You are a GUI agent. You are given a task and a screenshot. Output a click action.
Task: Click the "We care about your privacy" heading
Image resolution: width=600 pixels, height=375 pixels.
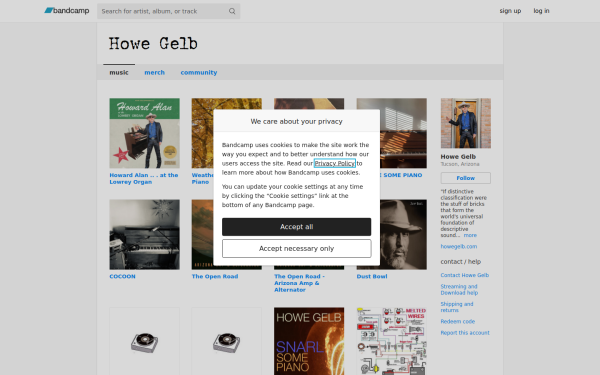297,121
